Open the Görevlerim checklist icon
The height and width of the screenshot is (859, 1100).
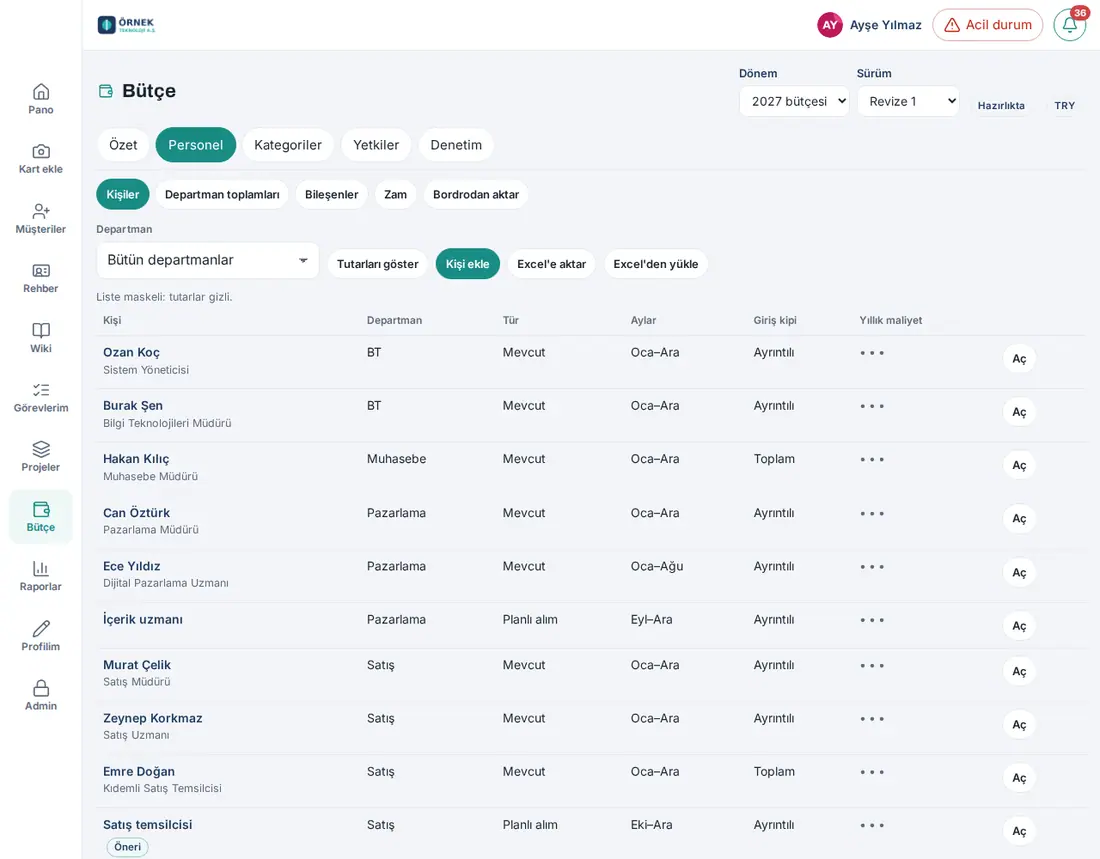tap(41, 390)
